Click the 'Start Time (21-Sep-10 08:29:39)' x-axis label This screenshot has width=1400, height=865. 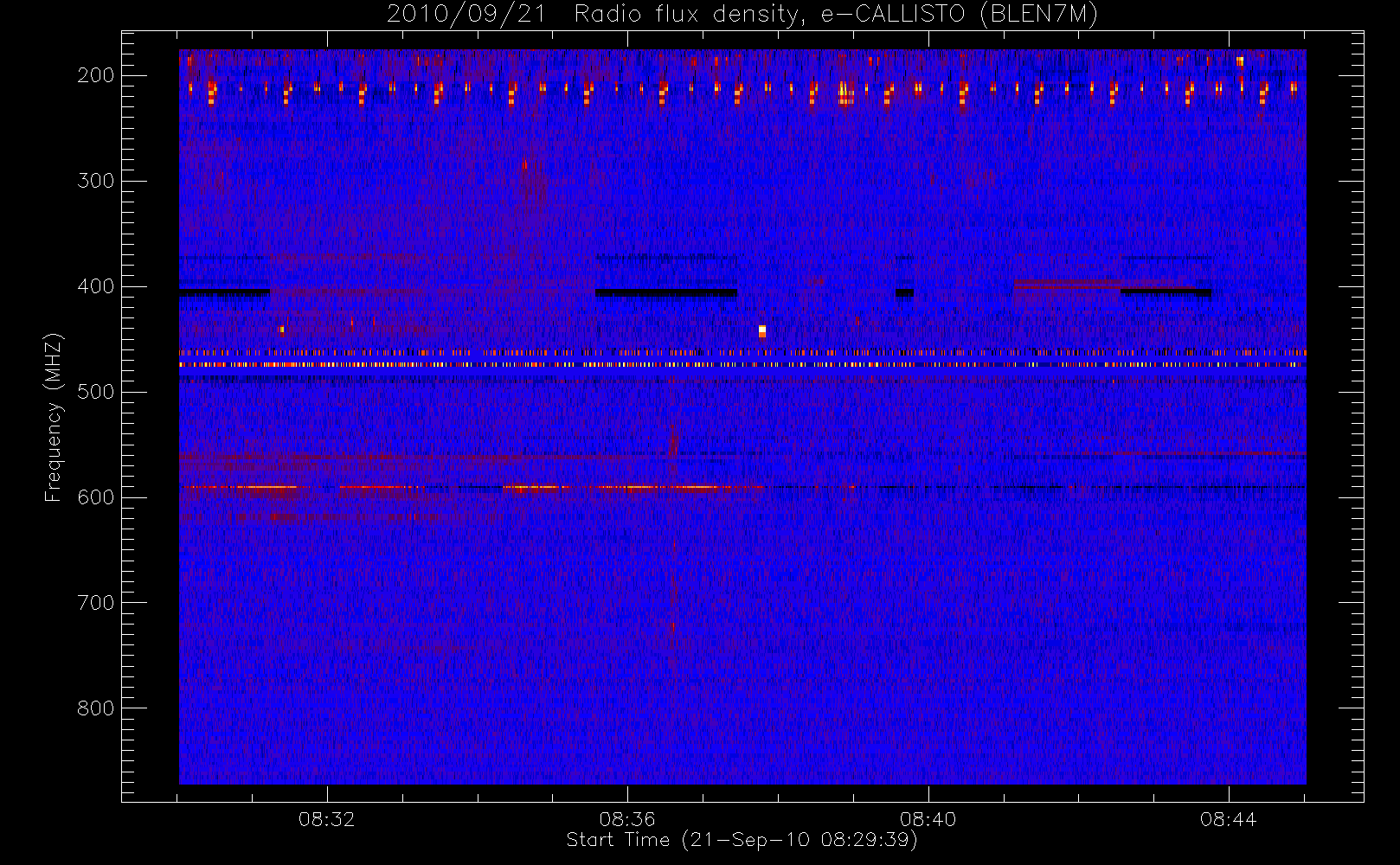[x=742, y=840]
